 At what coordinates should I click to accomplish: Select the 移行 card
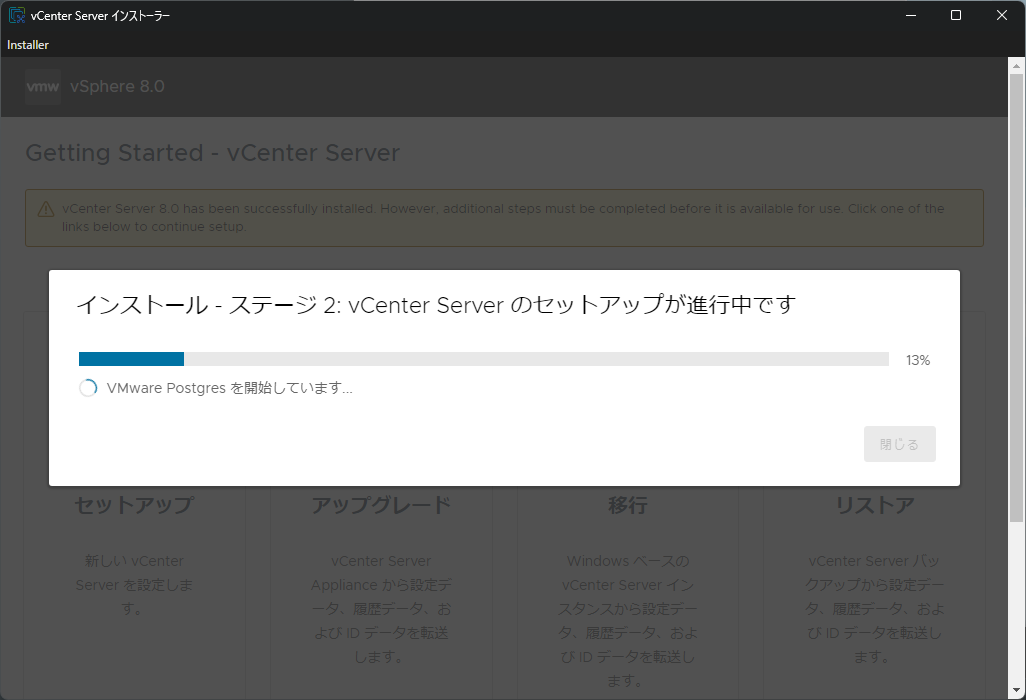[628, 504]
